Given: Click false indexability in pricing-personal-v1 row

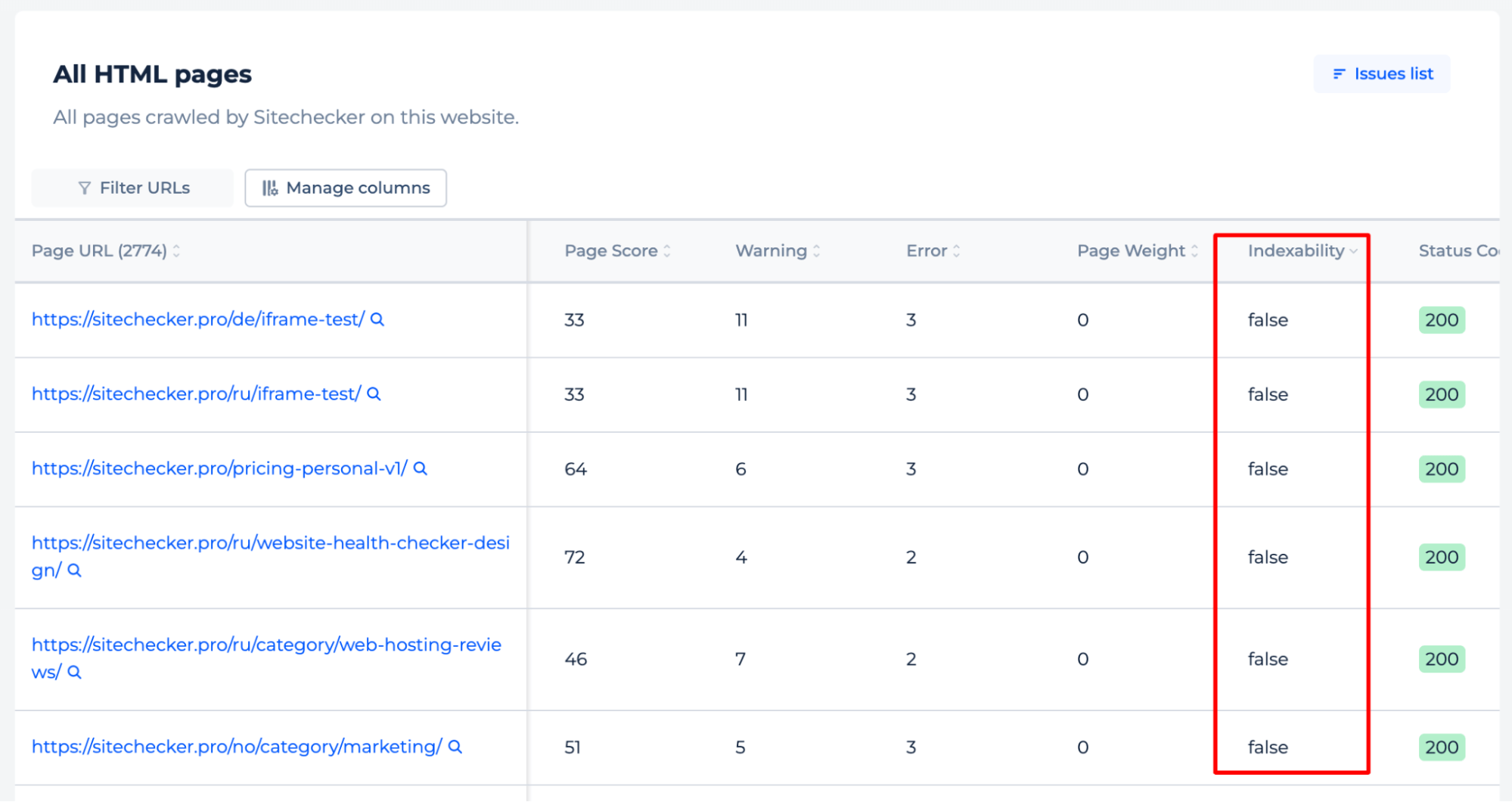Looking at the screenshot, I should 1268,469.
